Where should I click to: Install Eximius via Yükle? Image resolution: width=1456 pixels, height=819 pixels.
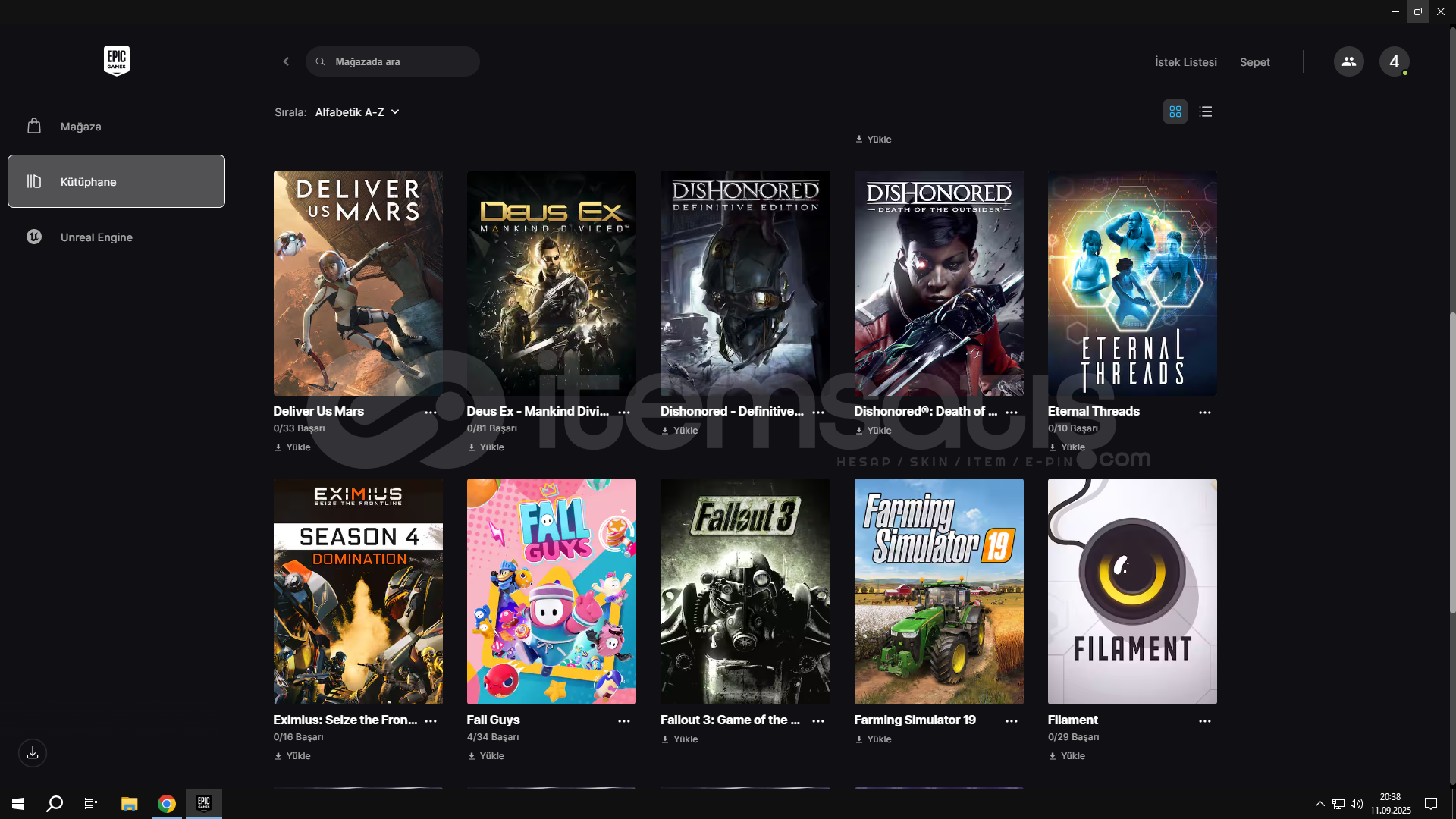pyautogui.click(x=293, y=756)
